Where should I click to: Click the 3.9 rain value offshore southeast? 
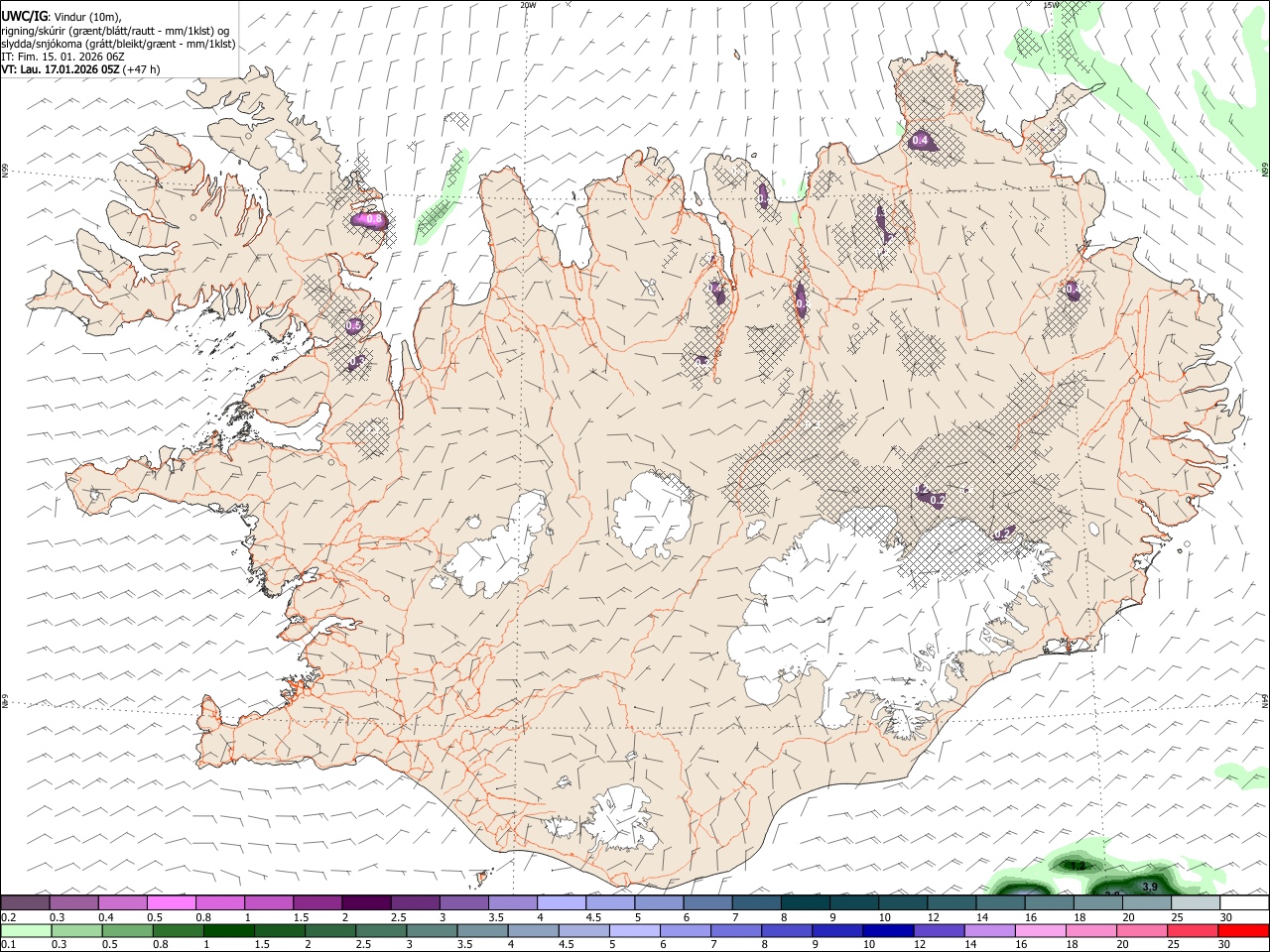[x=1150, y=886]
